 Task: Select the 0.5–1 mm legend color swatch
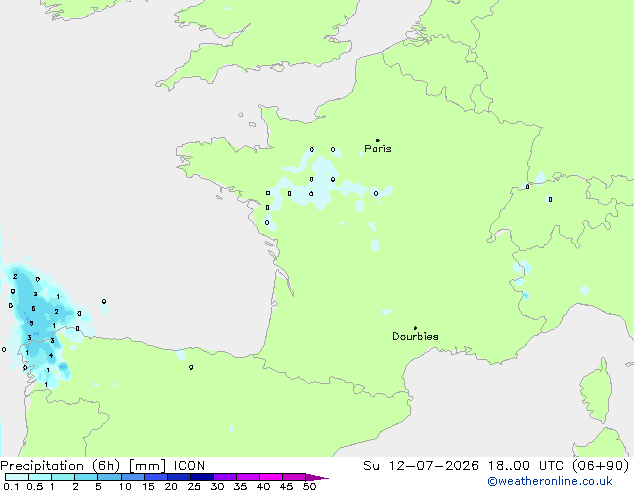pos(40,477)
